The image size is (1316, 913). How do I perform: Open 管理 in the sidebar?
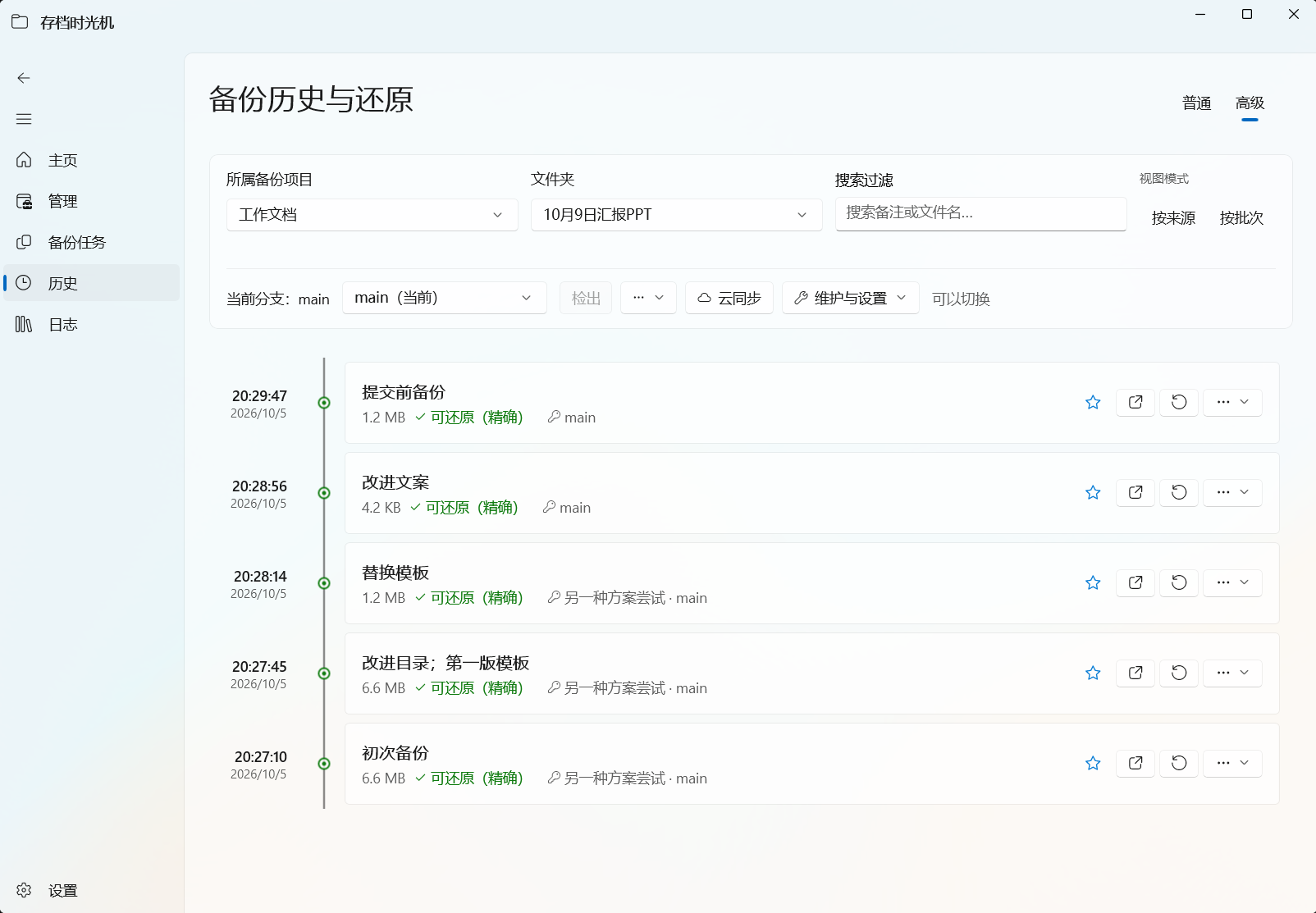point(91,201)
